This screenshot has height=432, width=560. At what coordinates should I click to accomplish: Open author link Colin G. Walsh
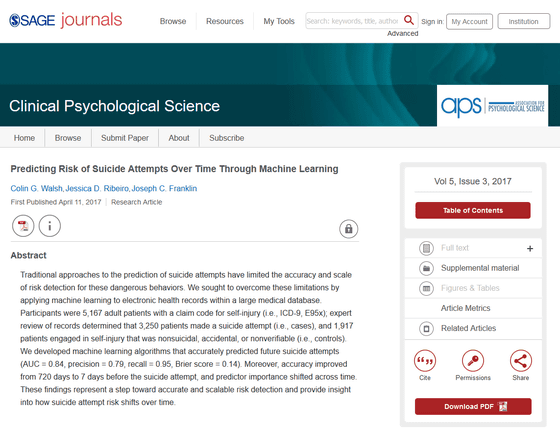[x=36, y=189]
